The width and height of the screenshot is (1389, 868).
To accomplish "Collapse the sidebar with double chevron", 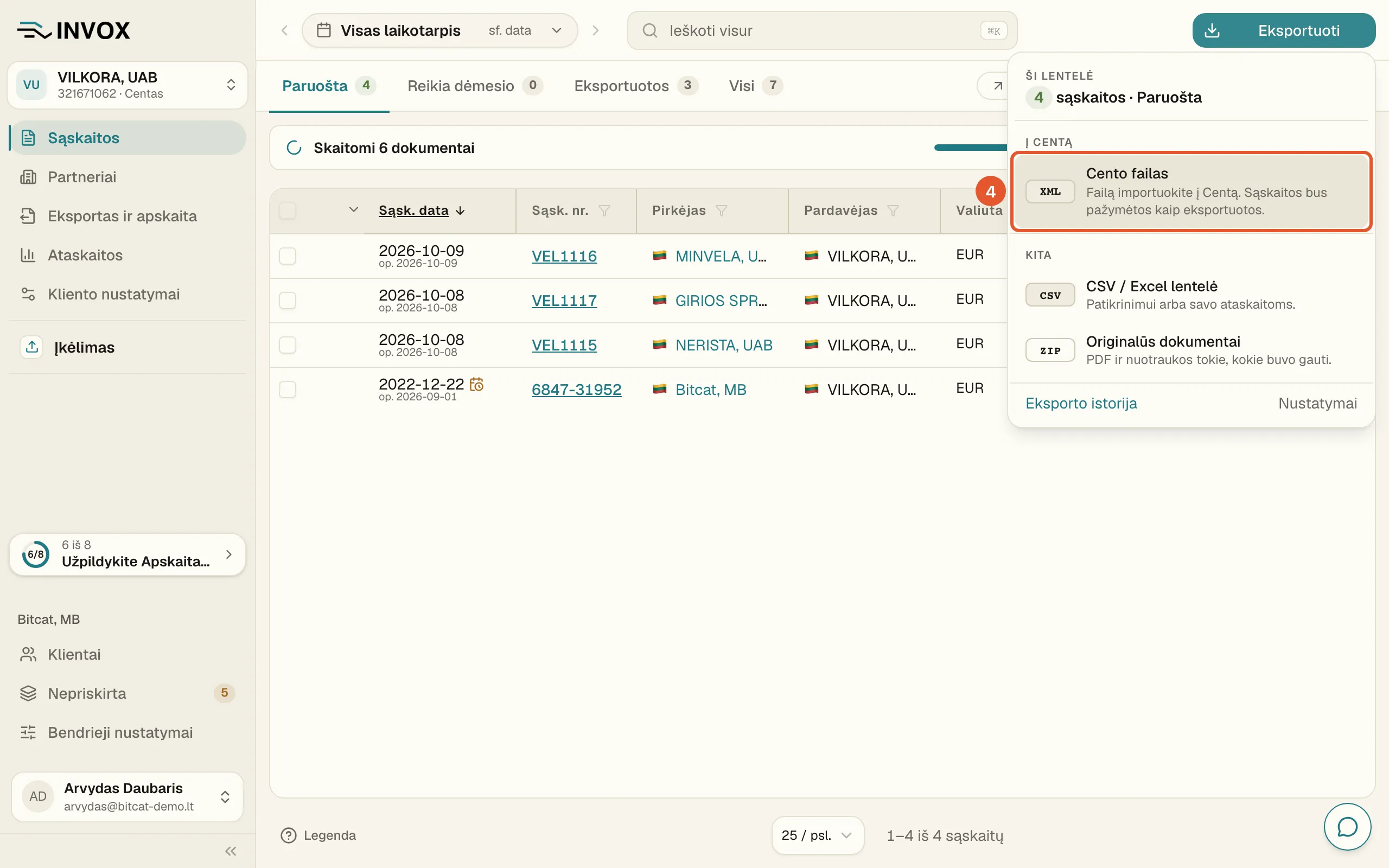I will coord(231,851).
